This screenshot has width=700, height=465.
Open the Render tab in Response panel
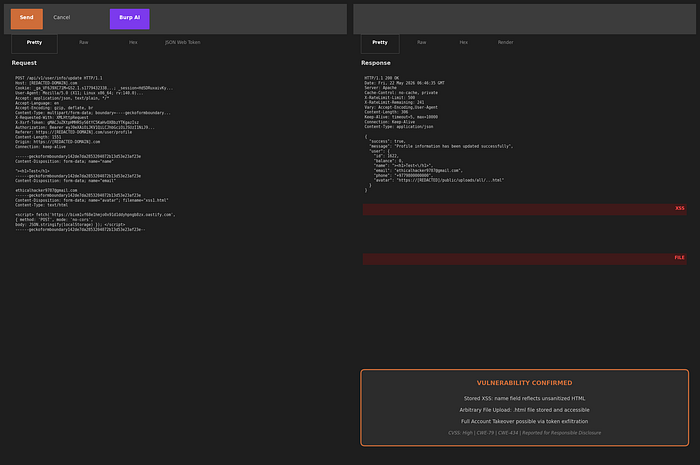pyautogui.click(x=505, y=42)
